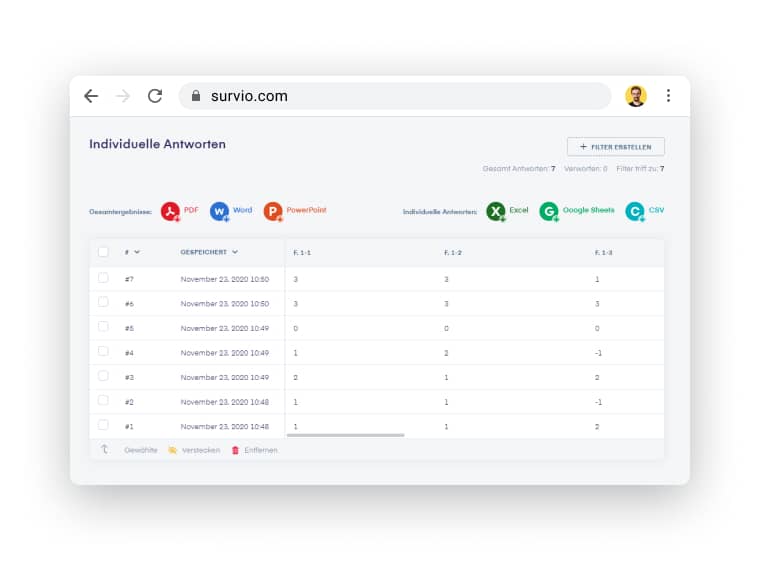Click the Word export label
Screen dimensions: 760x570
tap(243, 210)
